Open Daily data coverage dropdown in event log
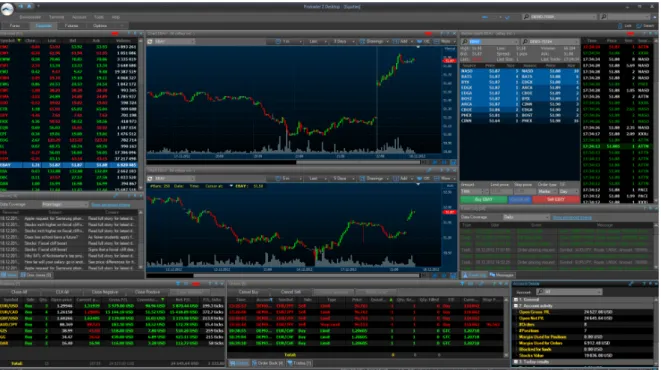661x370 pixels. pyautogui.click(x=526, y=217)
